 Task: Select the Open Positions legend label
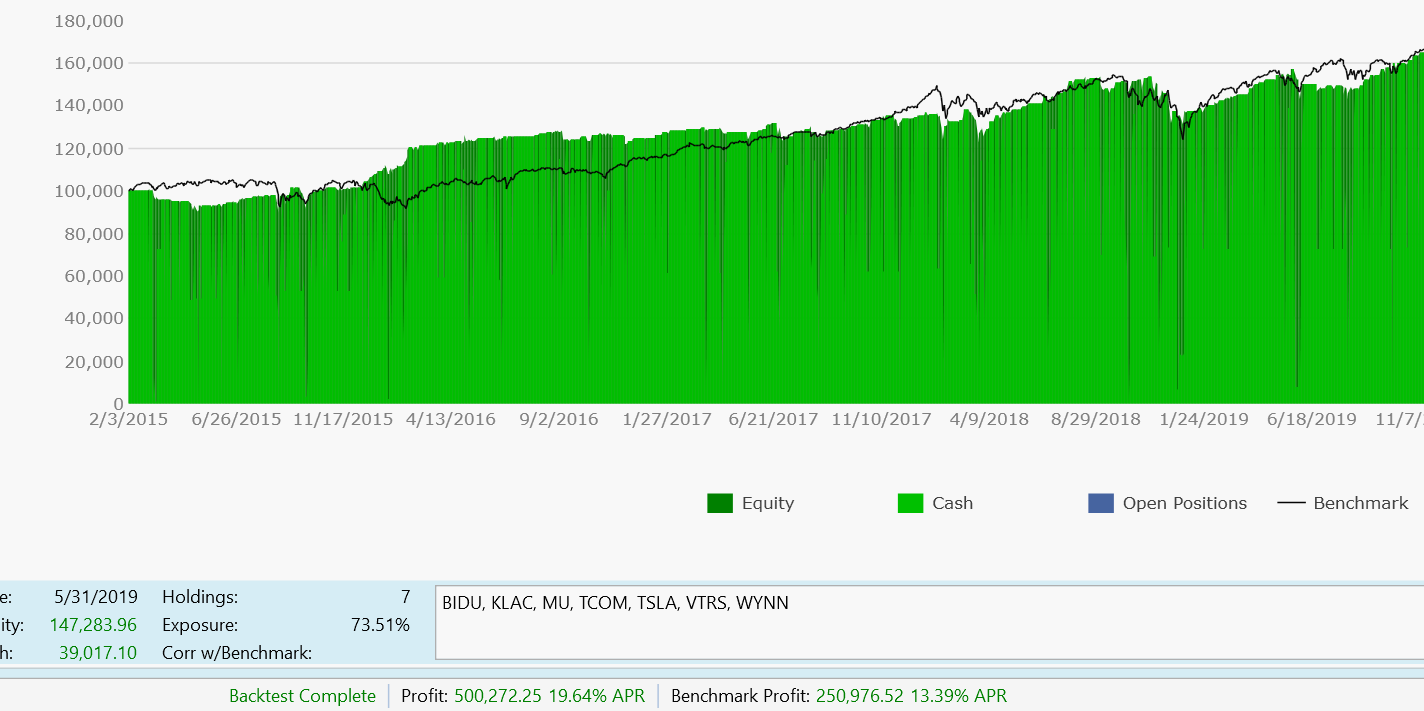pos(1184,503)
